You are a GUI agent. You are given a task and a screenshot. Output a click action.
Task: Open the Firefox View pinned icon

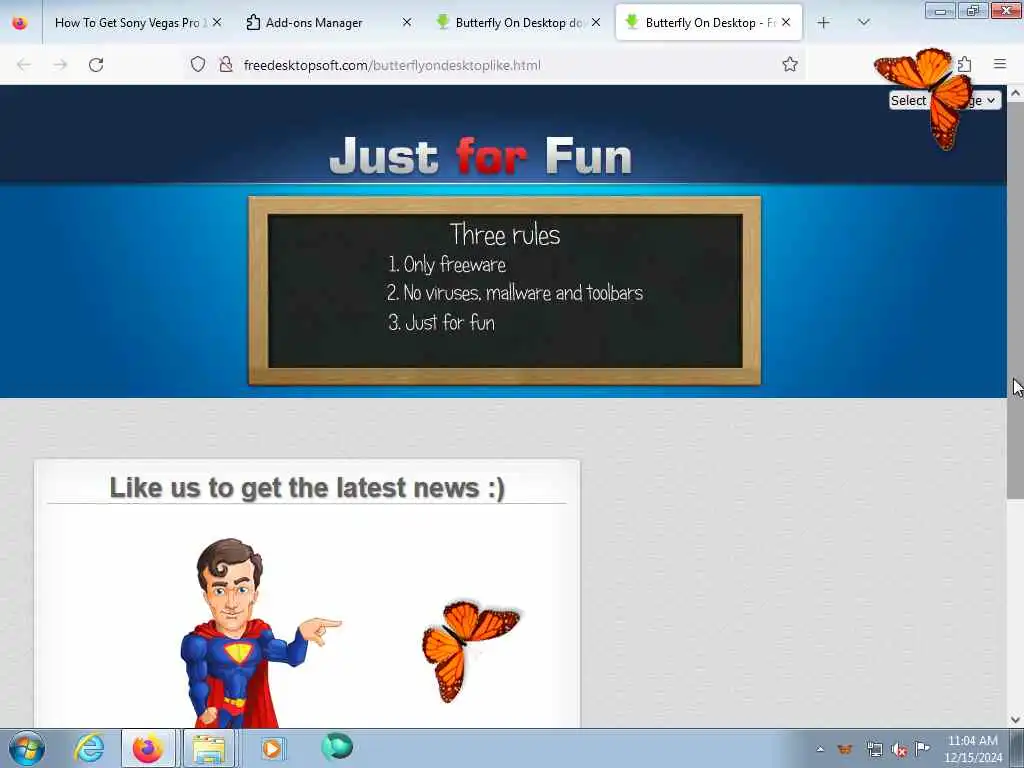20,23
